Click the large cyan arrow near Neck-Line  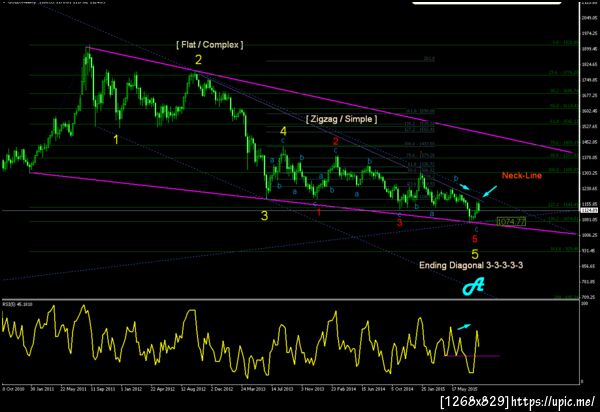(490, 191)
